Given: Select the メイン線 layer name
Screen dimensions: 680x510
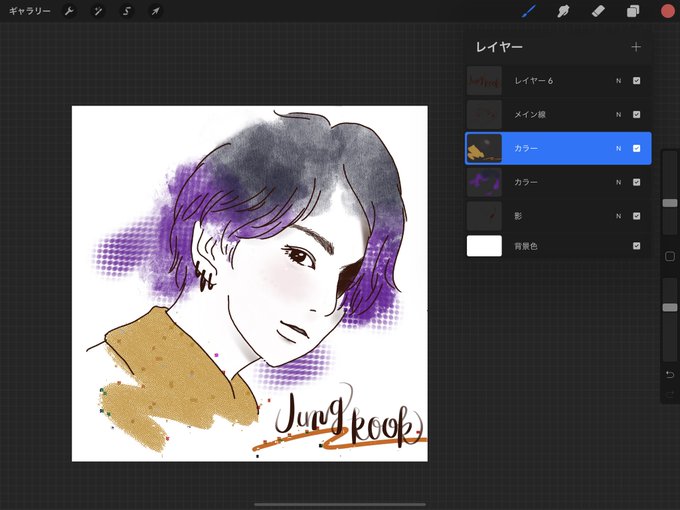Looking at the screenshot, I should 530,114.
